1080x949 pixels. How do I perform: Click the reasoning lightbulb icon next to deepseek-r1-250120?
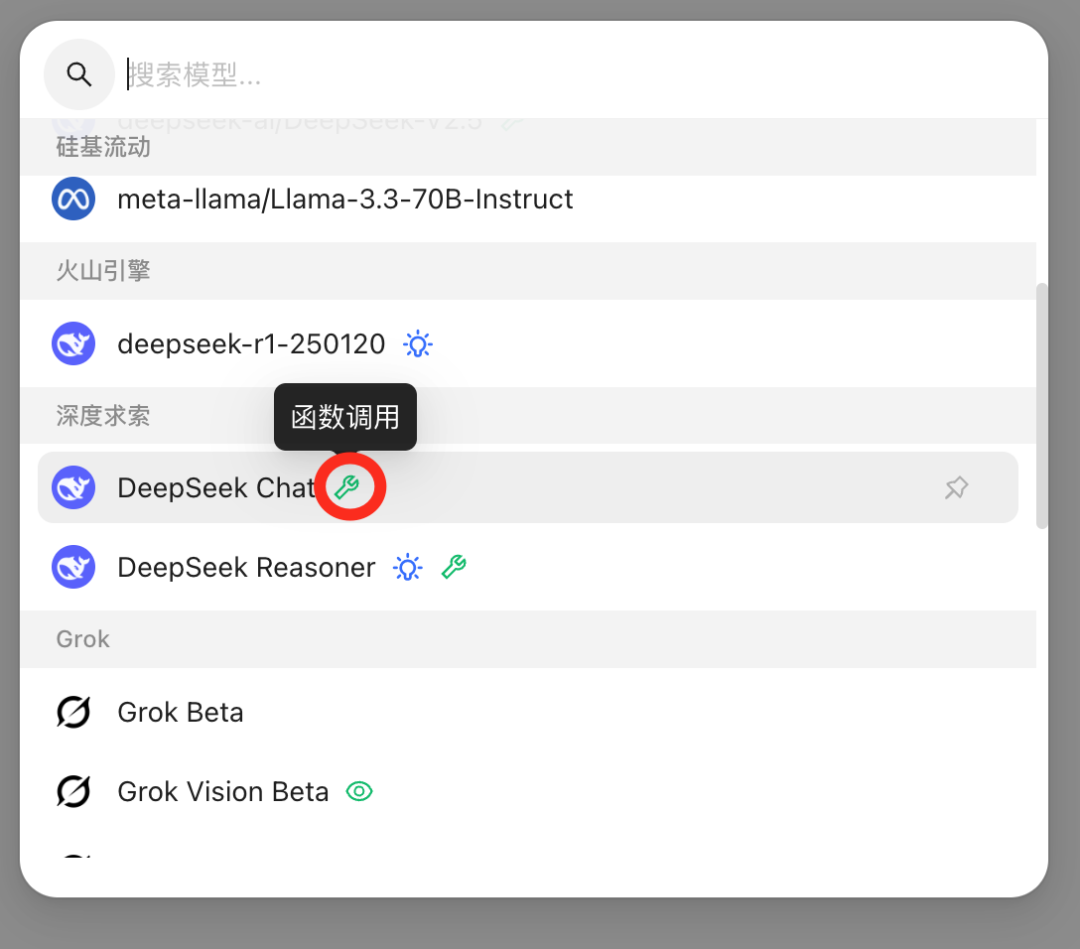tap(417, 345)
